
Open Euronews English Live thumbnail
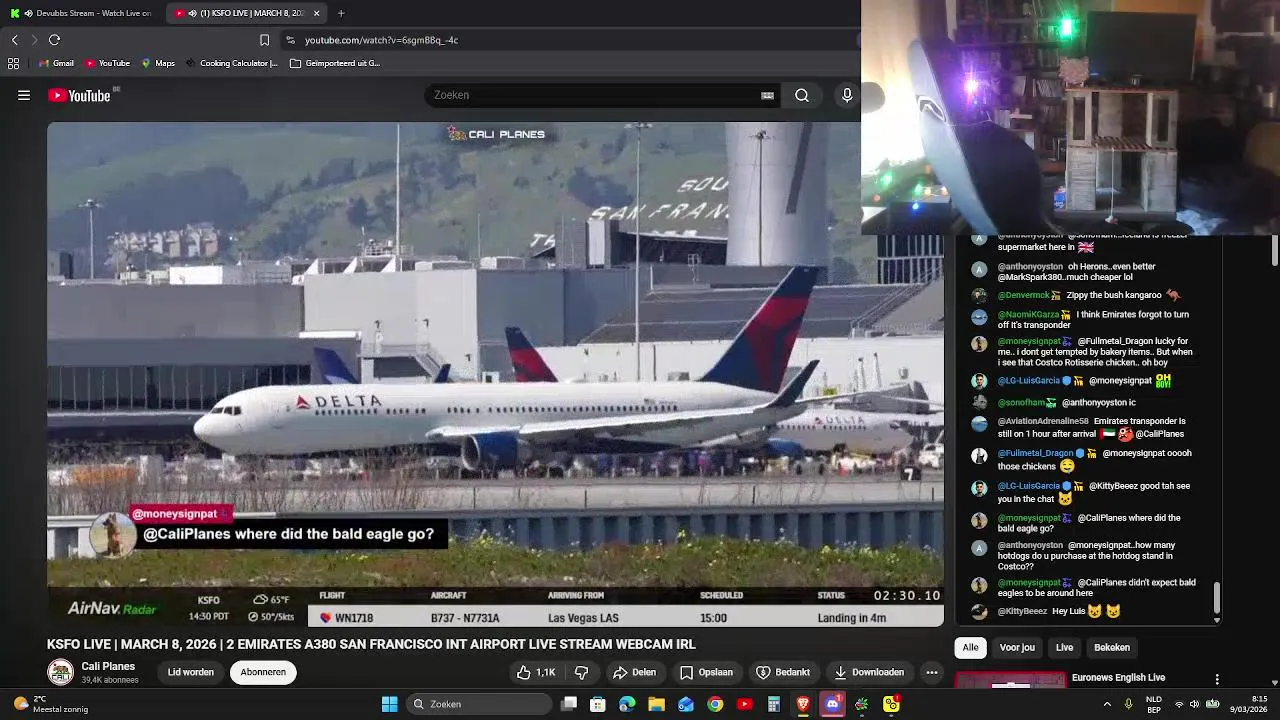click(1010, 680)
